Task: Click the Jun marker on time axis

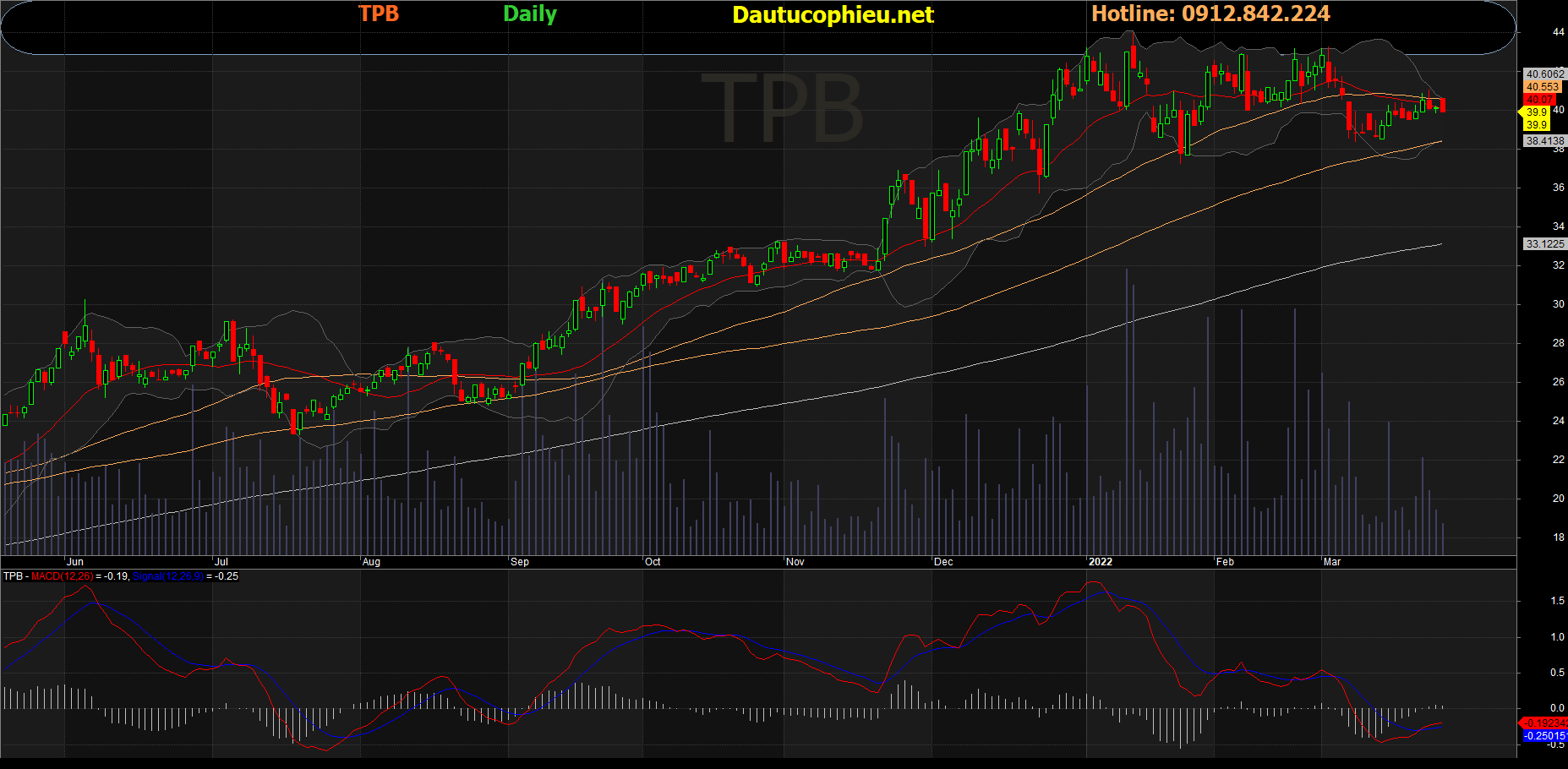Action: (x=75, y=562)
